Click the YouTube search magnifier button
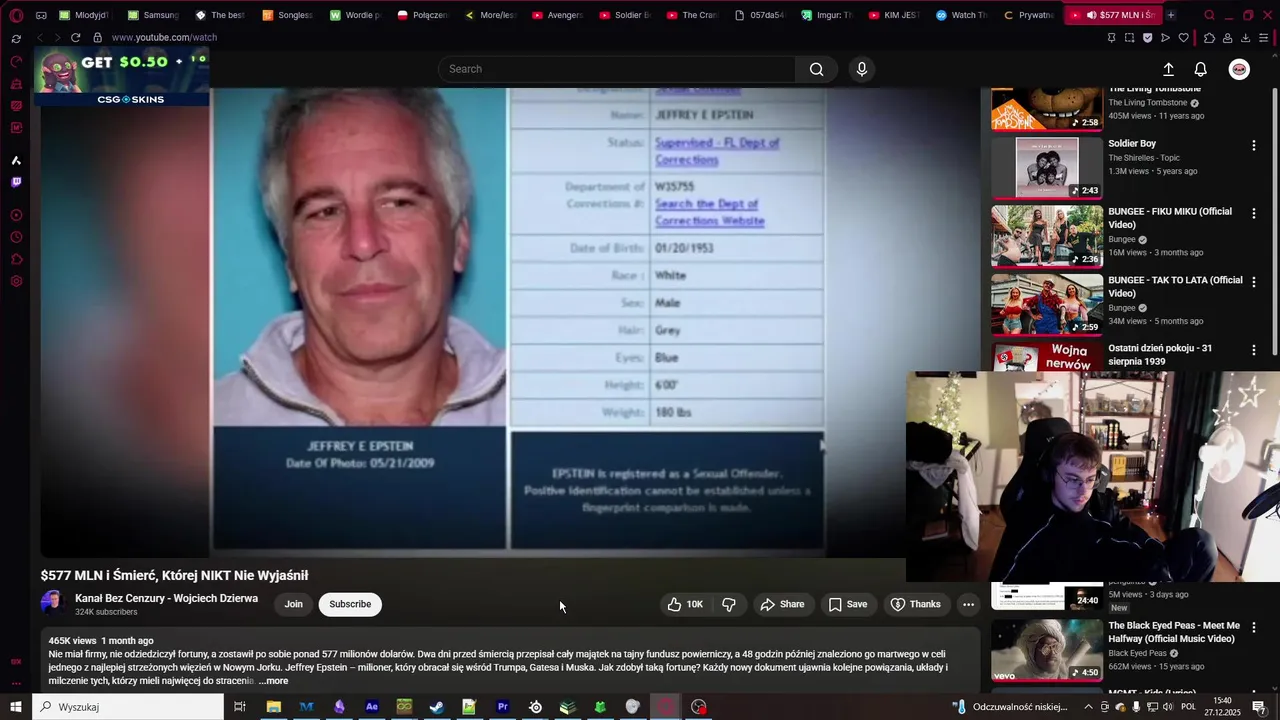Screen dimensions: 1280x720 [x=817, y=69]
